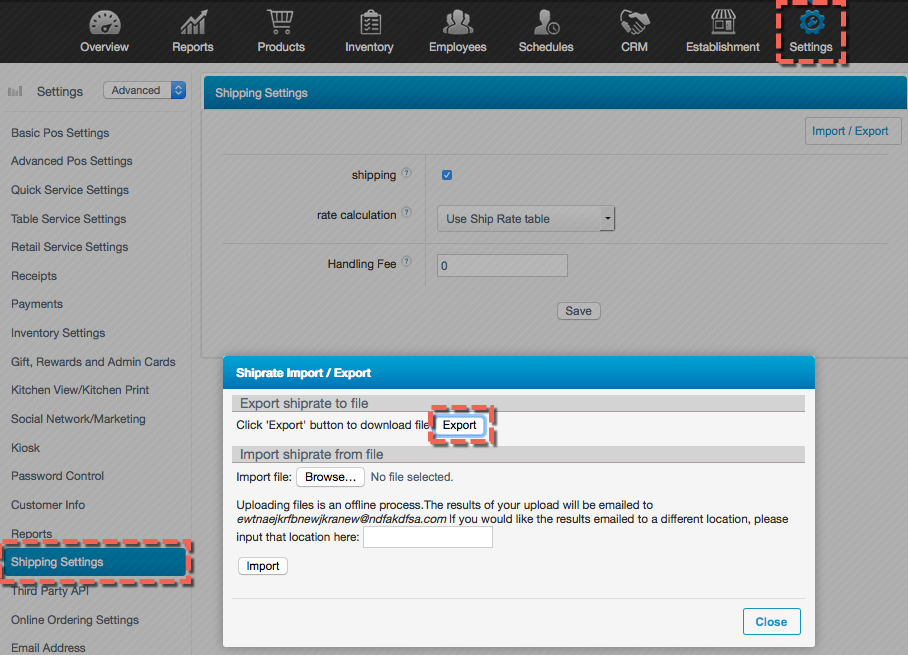Click help icon beside Handling Fee
Screen dimensions: 908x655
click(406, 264)
